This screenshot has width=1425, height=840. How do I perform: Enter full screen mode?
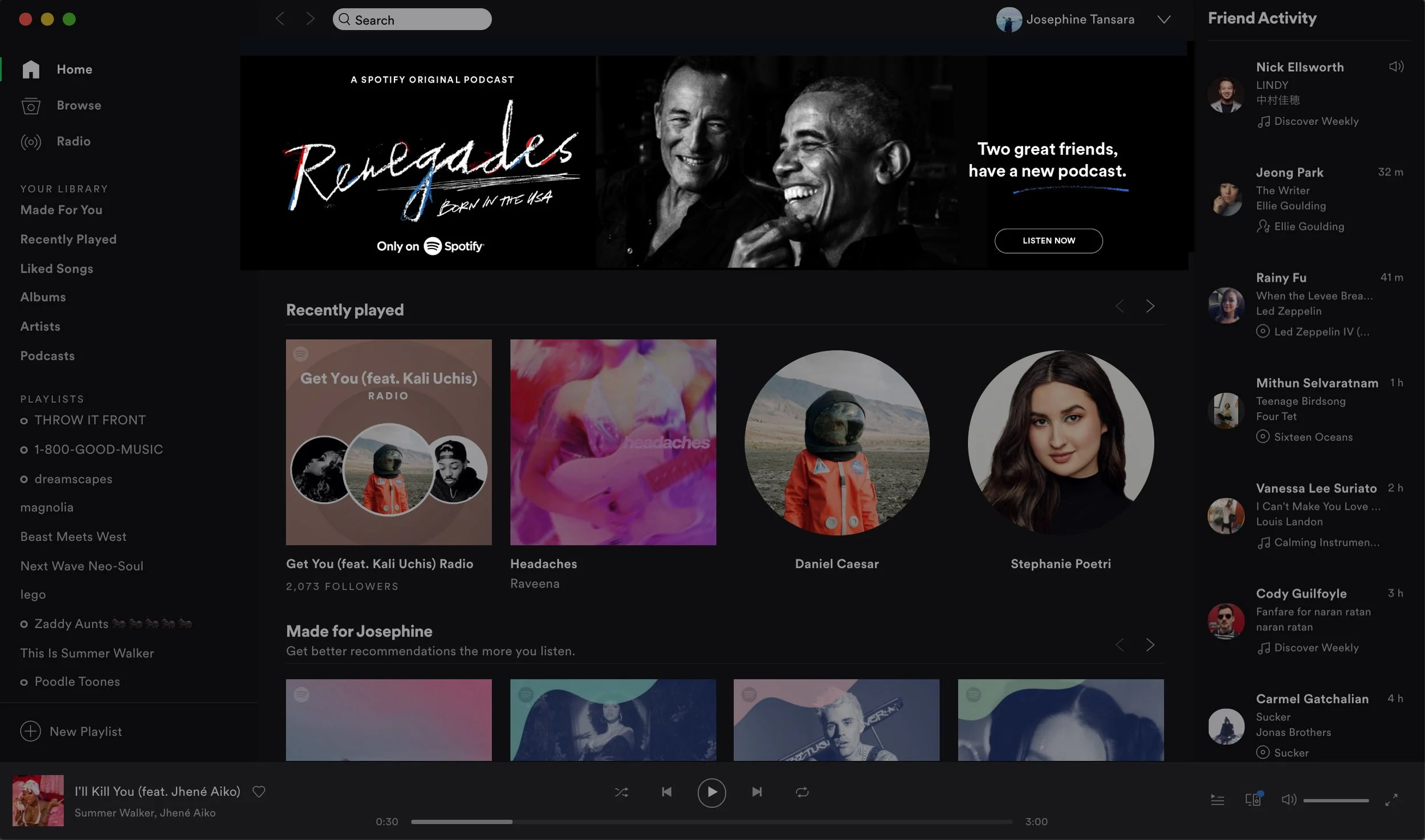click(x=1391, y=800)
